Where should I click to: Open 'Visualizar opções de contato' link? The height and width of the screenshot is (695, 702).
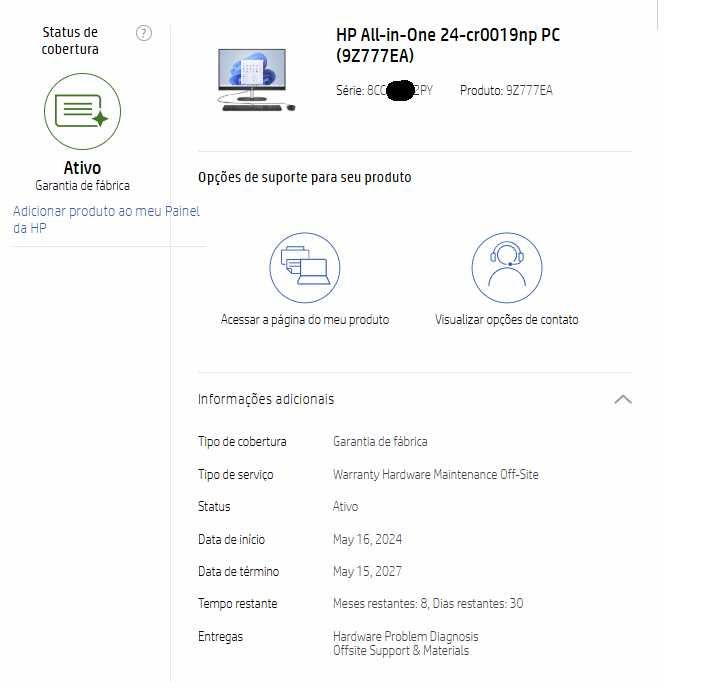[507, 320]
